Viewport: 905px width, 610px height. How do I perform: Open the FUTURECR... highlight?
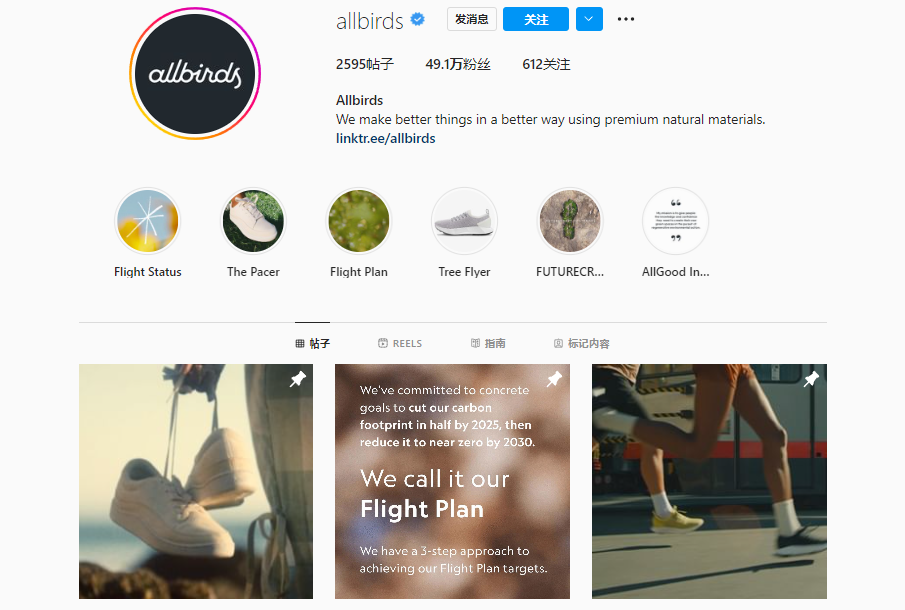click(570, 221)
